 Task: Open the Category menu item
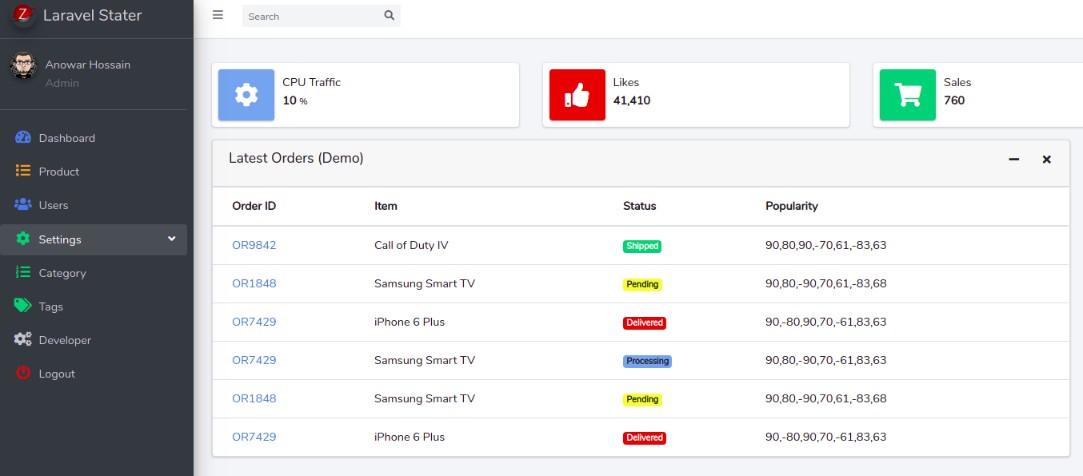pos(62,273)
